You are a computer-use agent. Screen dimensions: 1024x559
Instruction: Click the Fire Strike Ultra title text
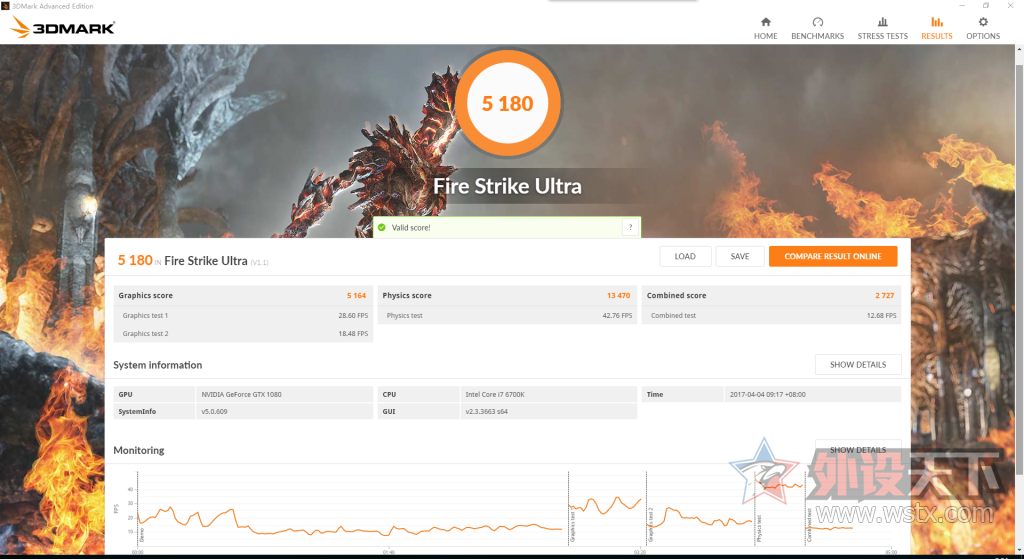[507, 186]
